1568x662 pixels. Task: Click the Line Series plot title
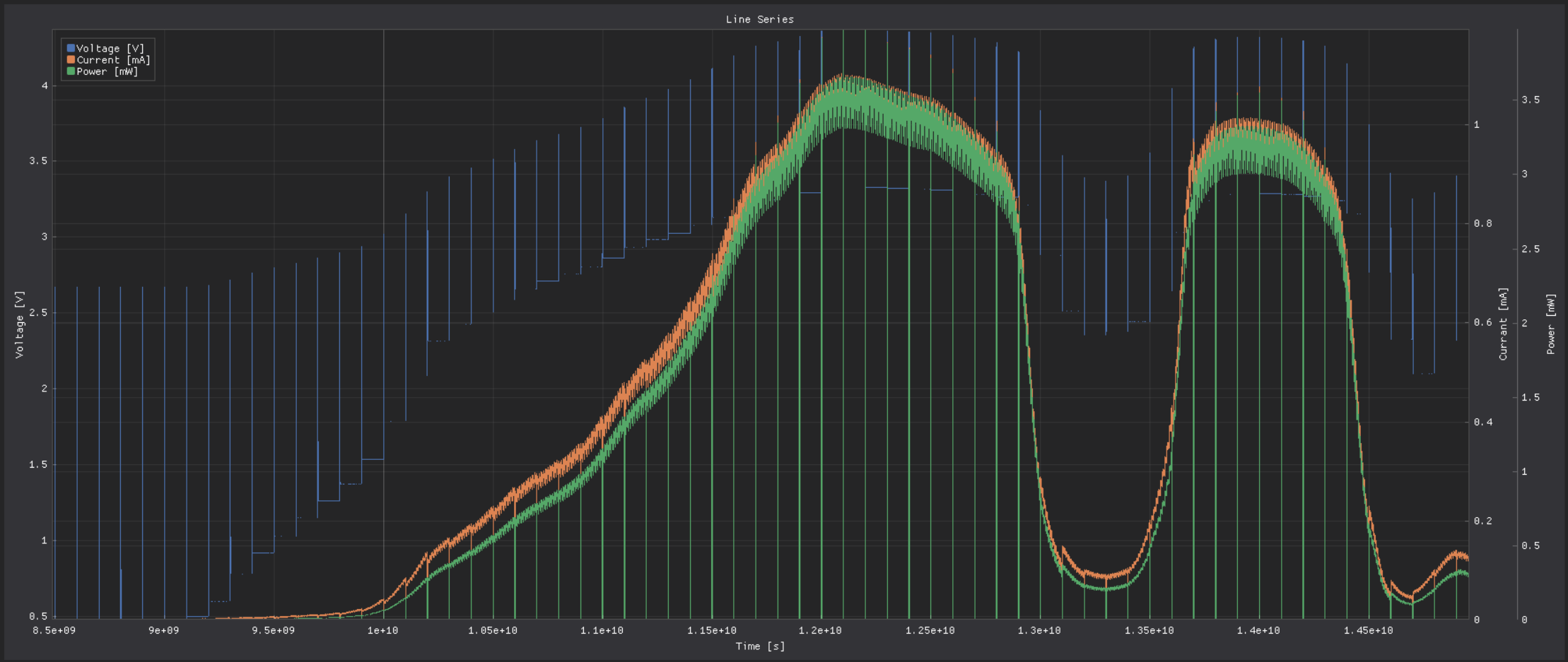point(760,19)
